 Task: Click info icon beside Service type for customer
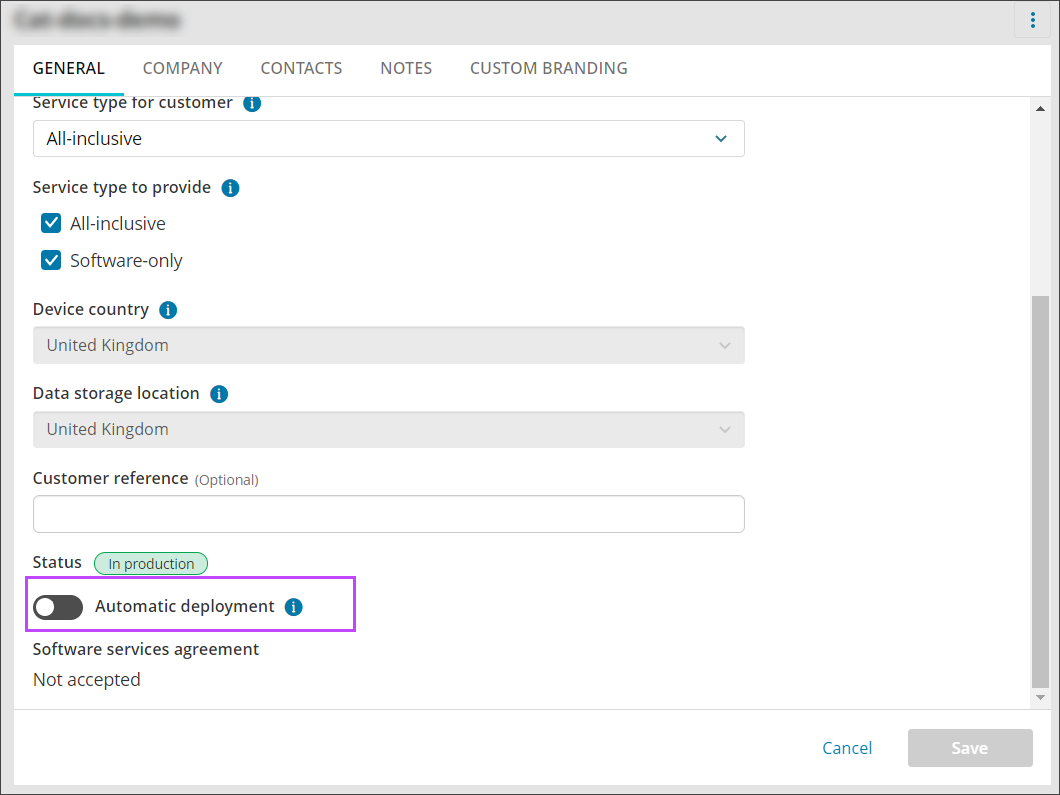click(252, 103)
